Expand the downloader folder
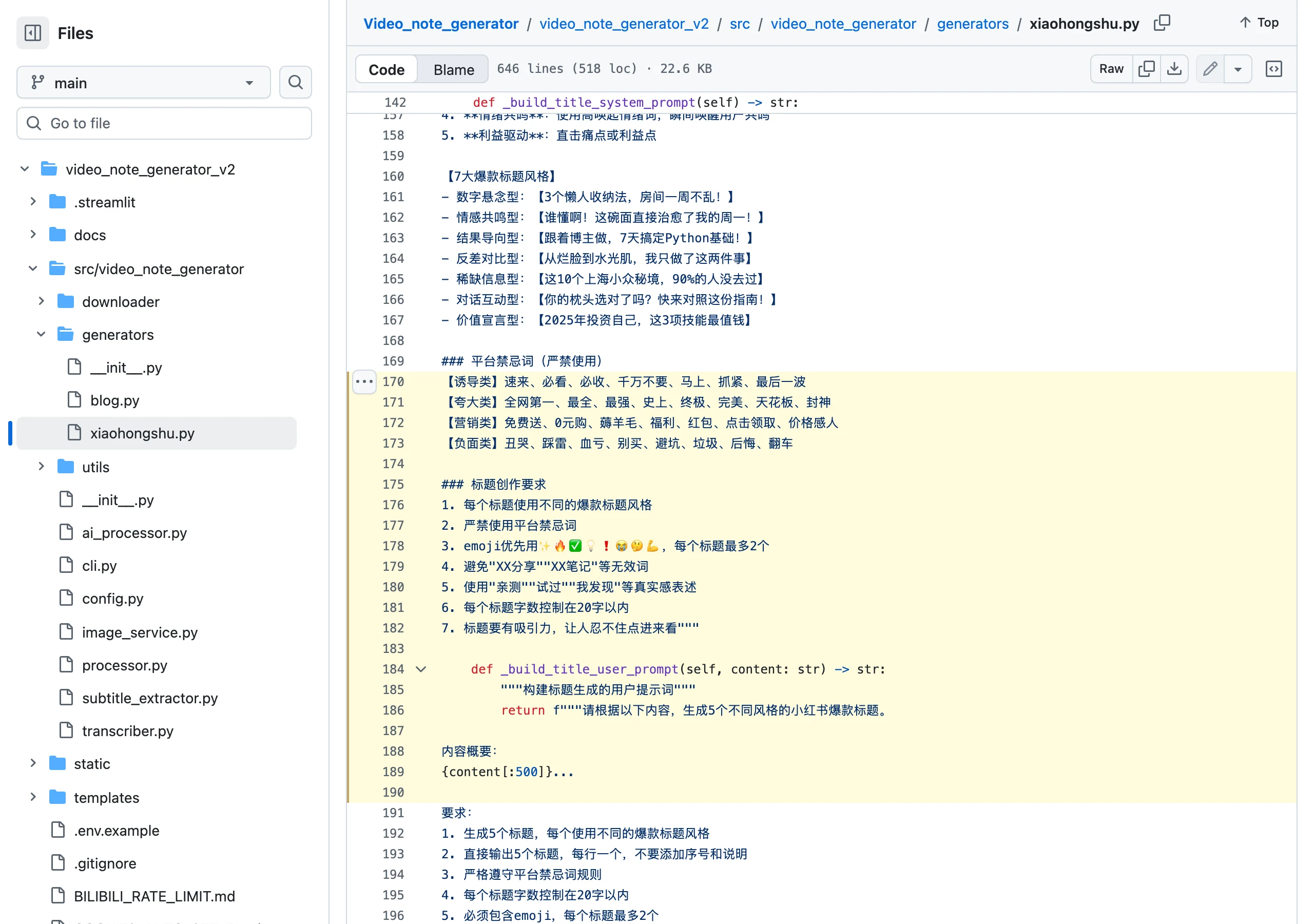The width and height of the screenshot is (1314, 924). point(41,301)
